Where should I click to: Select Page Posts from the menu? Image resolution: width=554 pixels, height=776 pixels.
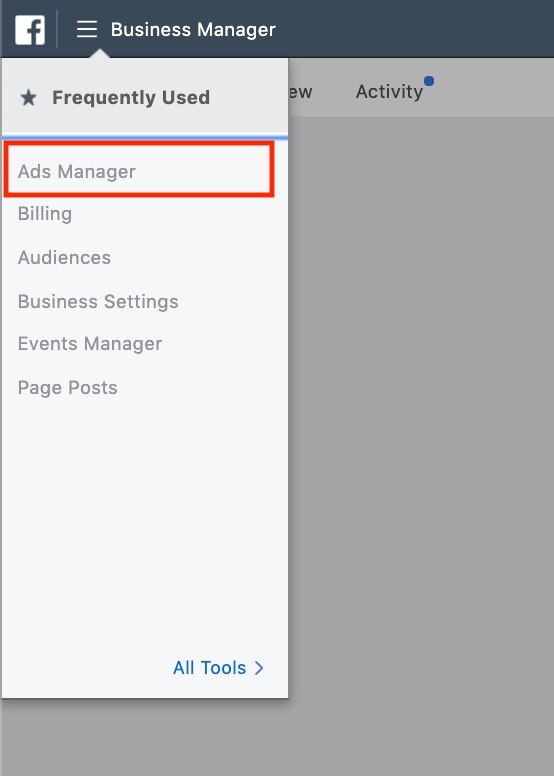68,388
